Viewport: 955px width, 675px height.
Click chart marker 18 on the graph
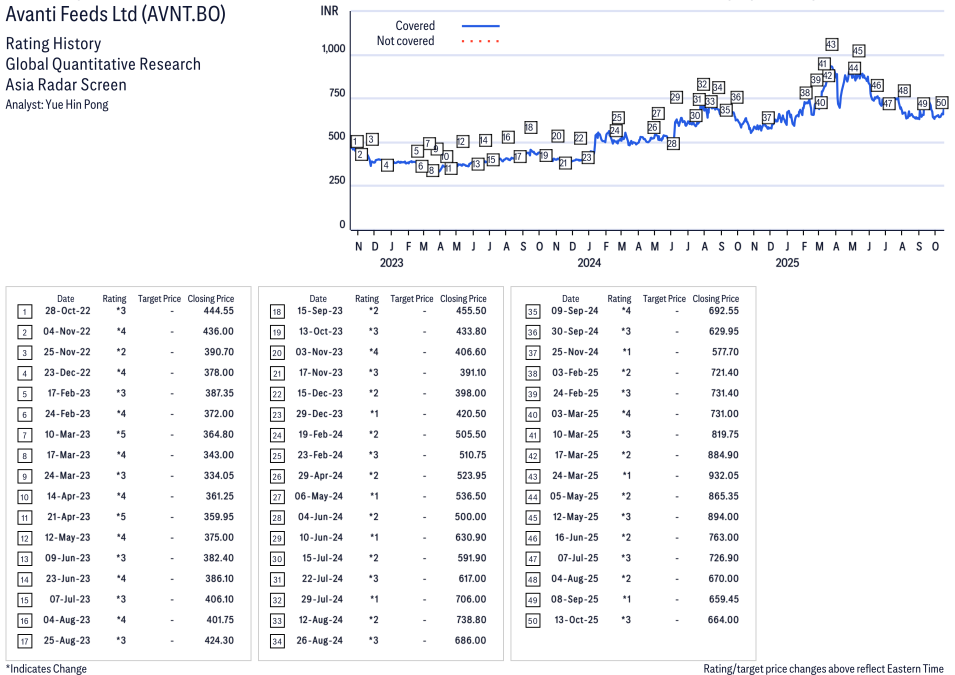pos(530,128)
